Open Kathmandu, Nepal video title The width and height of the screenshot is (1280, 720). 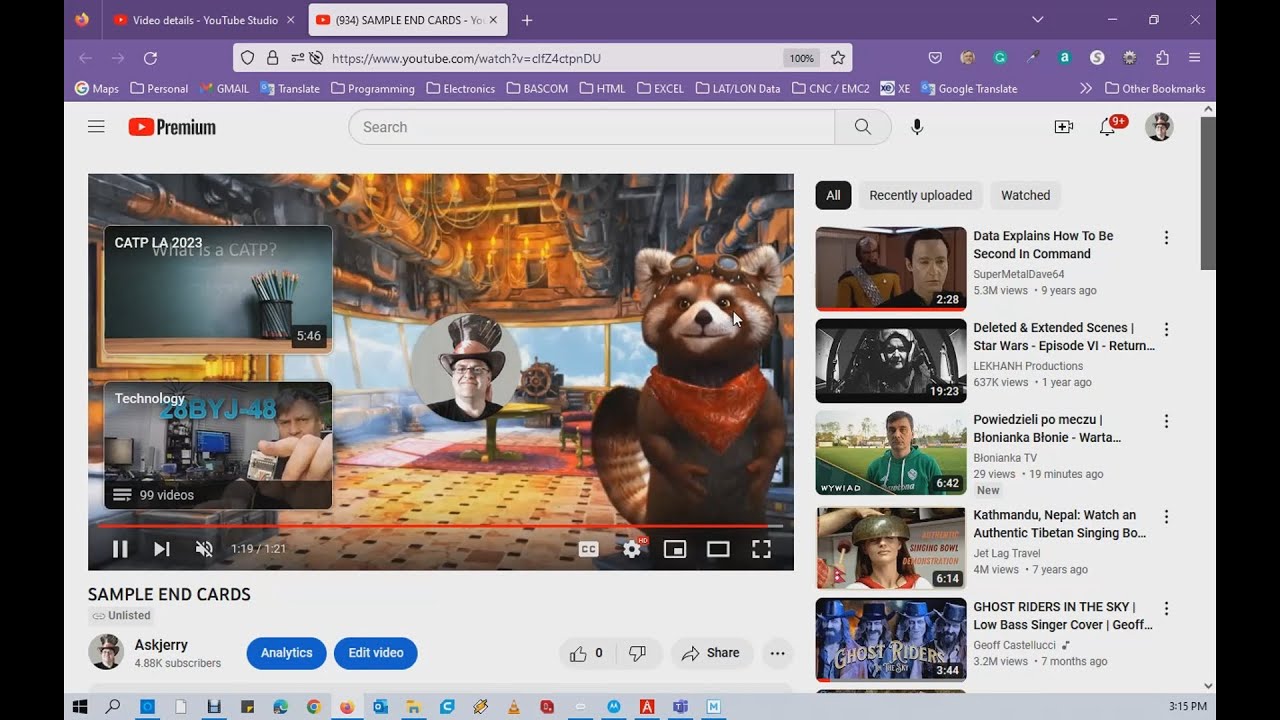click(1060, 524)
